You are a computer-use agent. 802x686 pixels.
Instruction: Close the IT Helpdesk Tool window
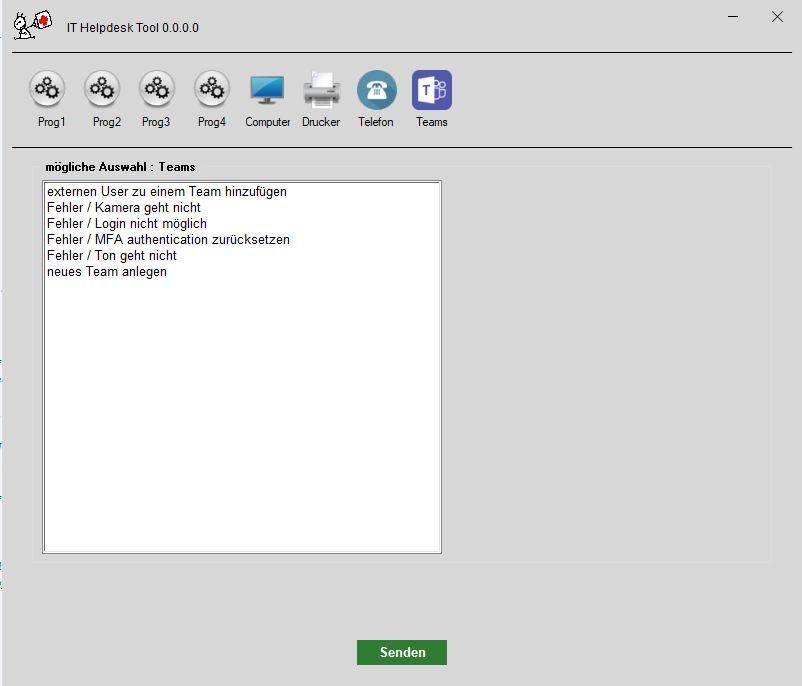click(x=777, y=17)
